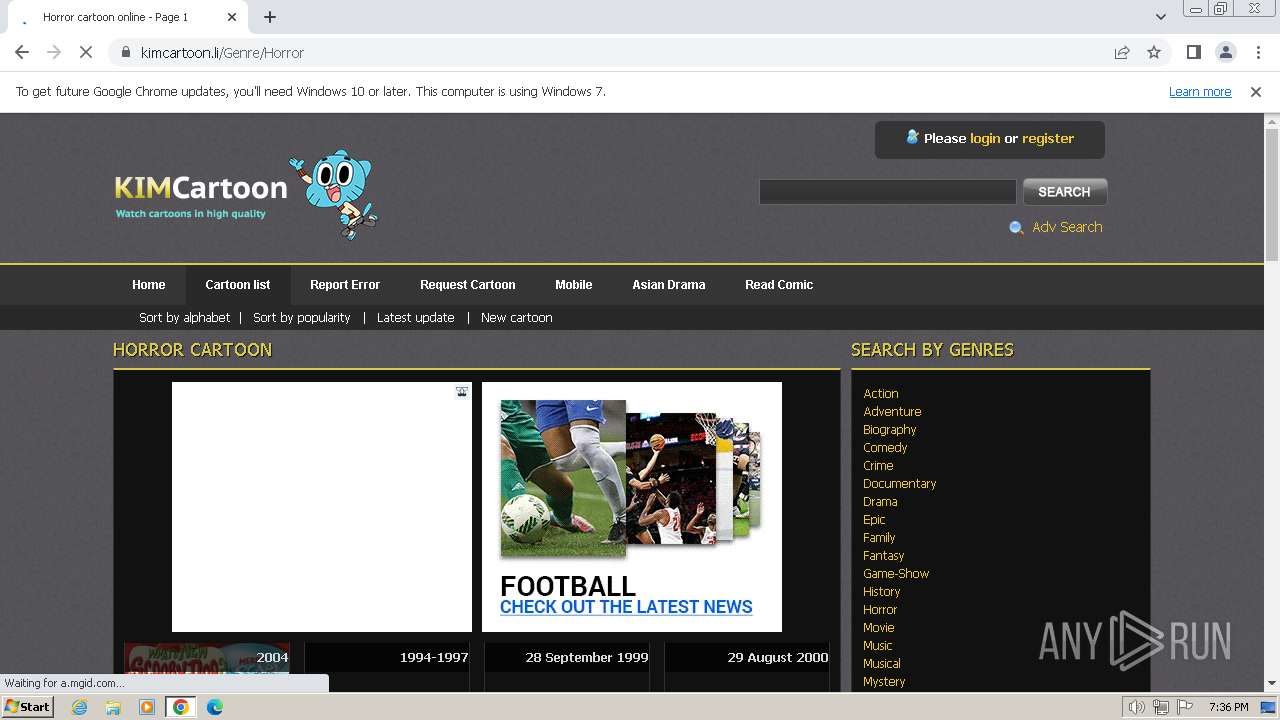
Task: Close the Horror cartoon tab
Action: pos(232,17)
